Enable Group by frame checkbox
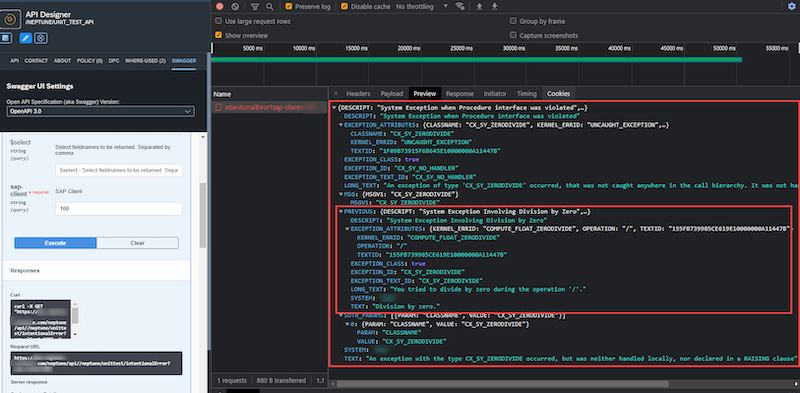The image size is (800, 393). pyautogui.click(x=513, y=21)
